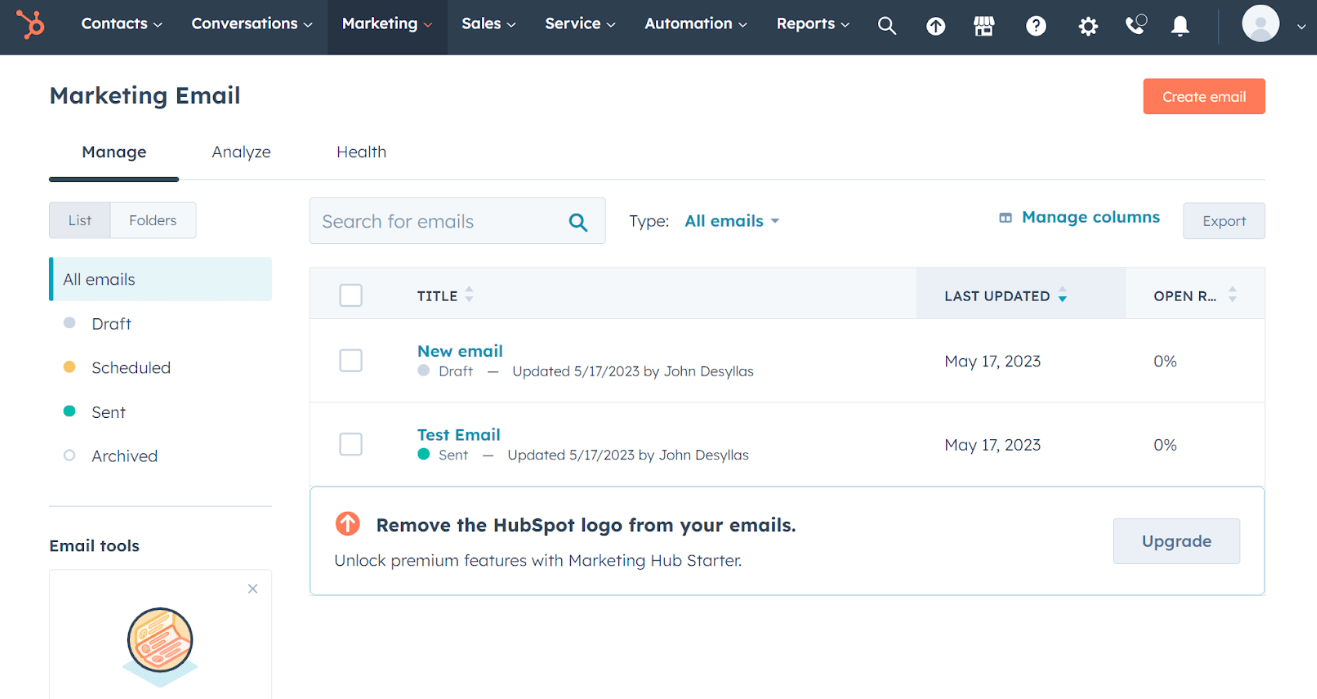The image size is (1317, 699).
Task: Open the Test Email link
Action: click(459, 435)
